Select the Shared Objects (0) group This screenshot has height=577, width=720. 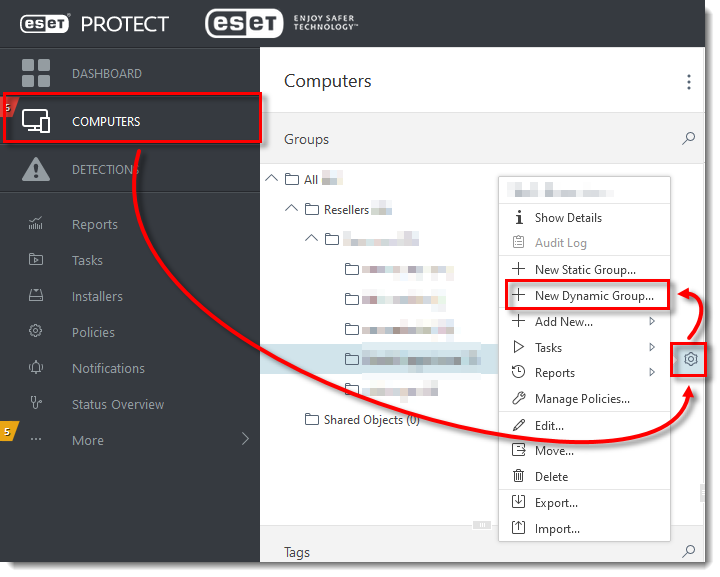[x=371, y=420]
